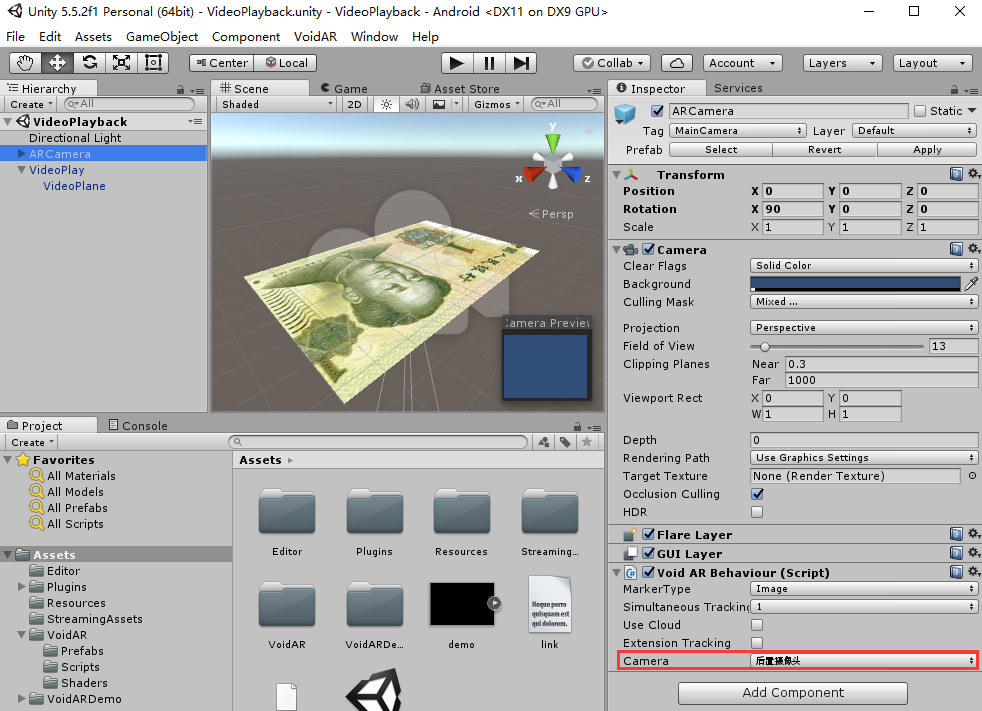Viewport: 982px width, 711px height.
Task: Toggle Scene audio speaker icon
Action: 412,104
